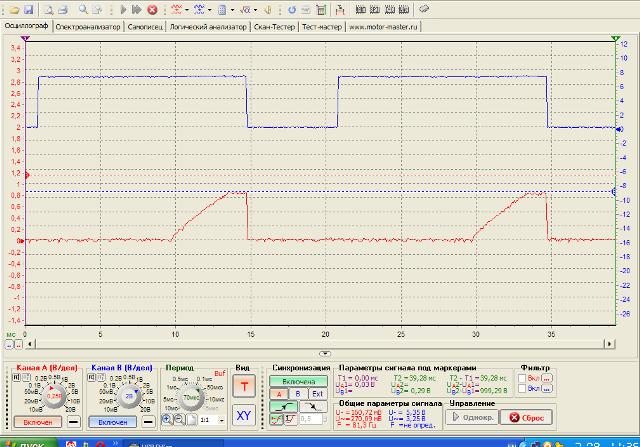Open the 1:1 scale dropdown
640x447 pixels.
pos(211,420)
